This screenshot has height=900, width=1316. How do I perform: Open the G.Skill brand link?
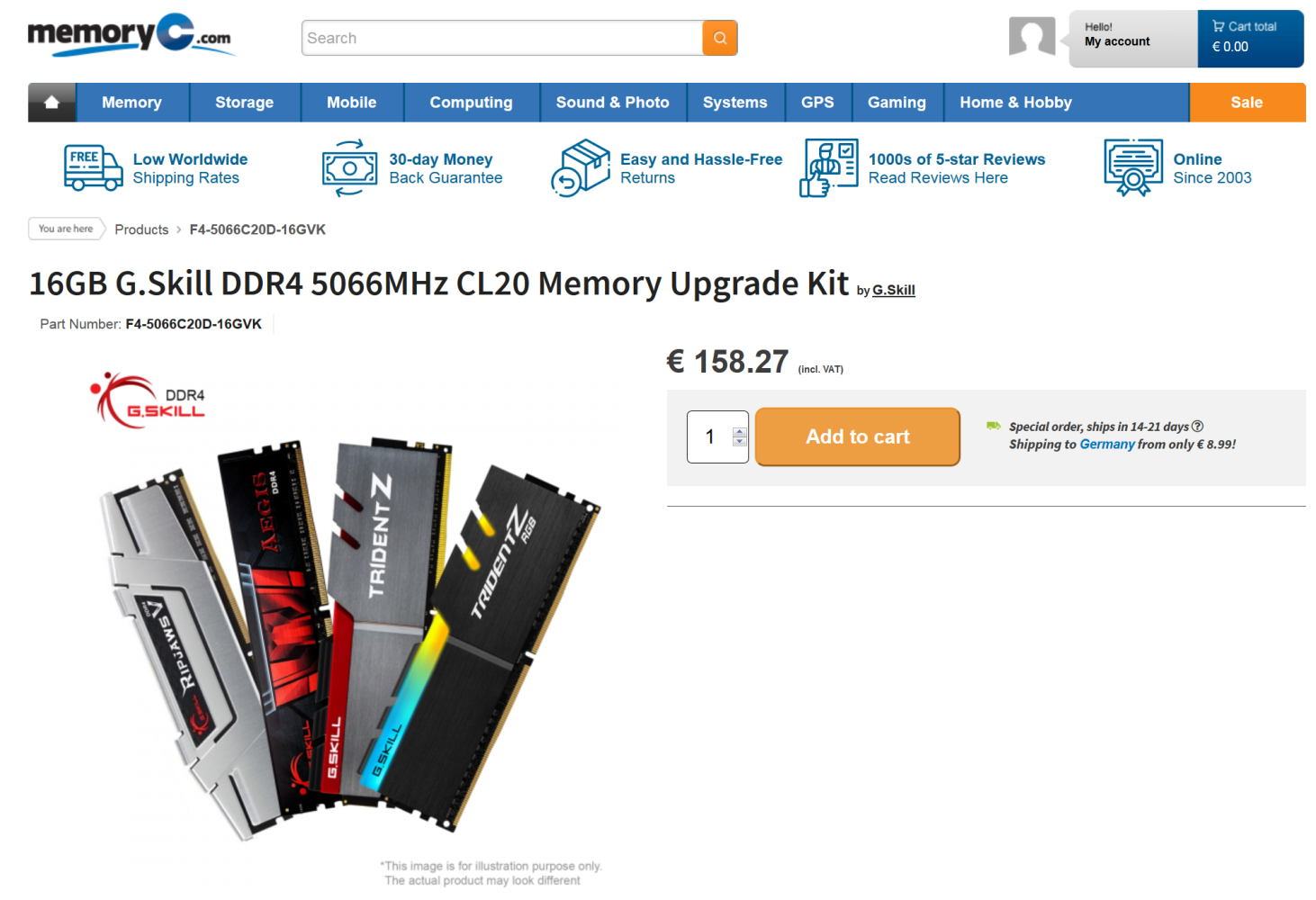tap(893, 290)
